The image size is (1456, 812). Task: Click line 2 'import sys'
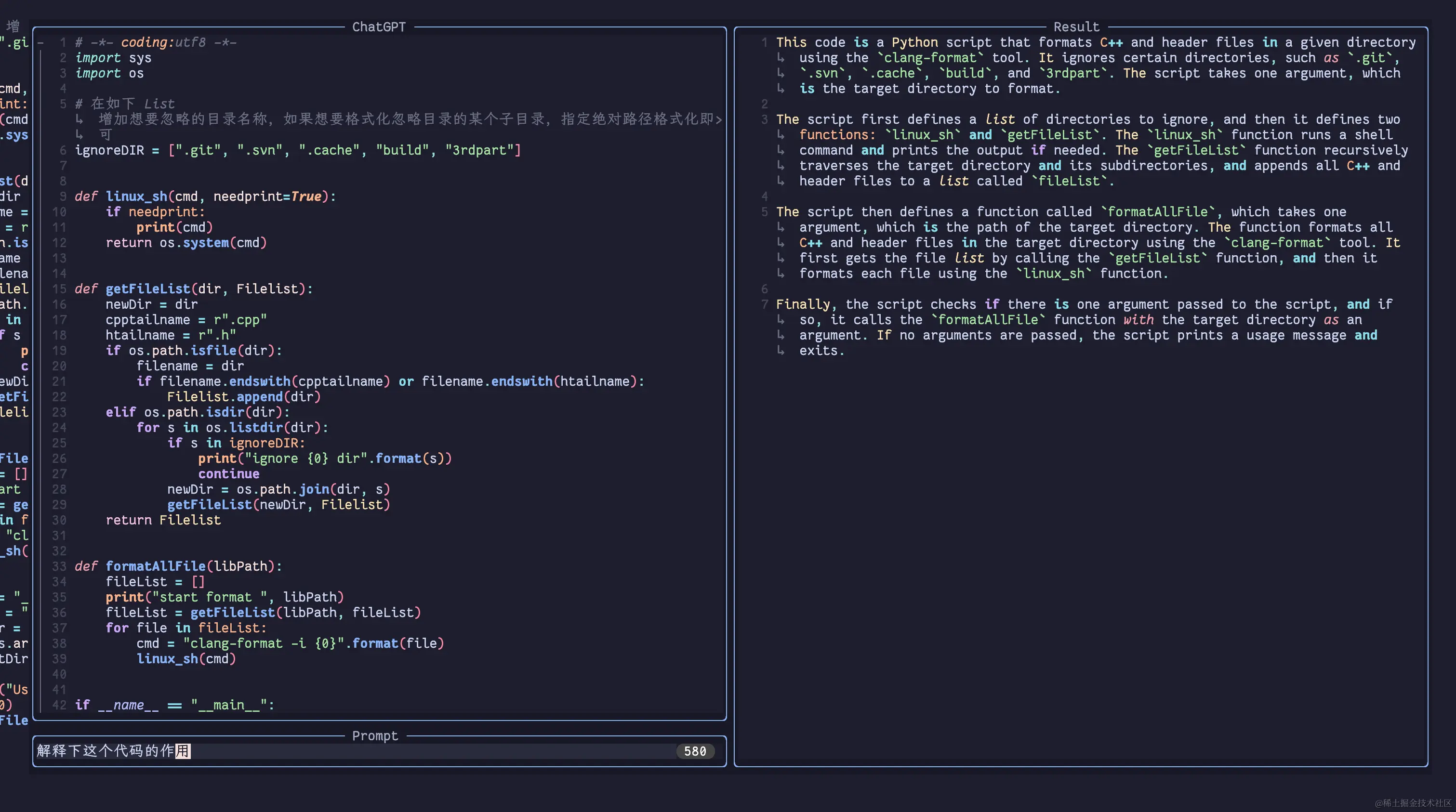tap(113, 58)
